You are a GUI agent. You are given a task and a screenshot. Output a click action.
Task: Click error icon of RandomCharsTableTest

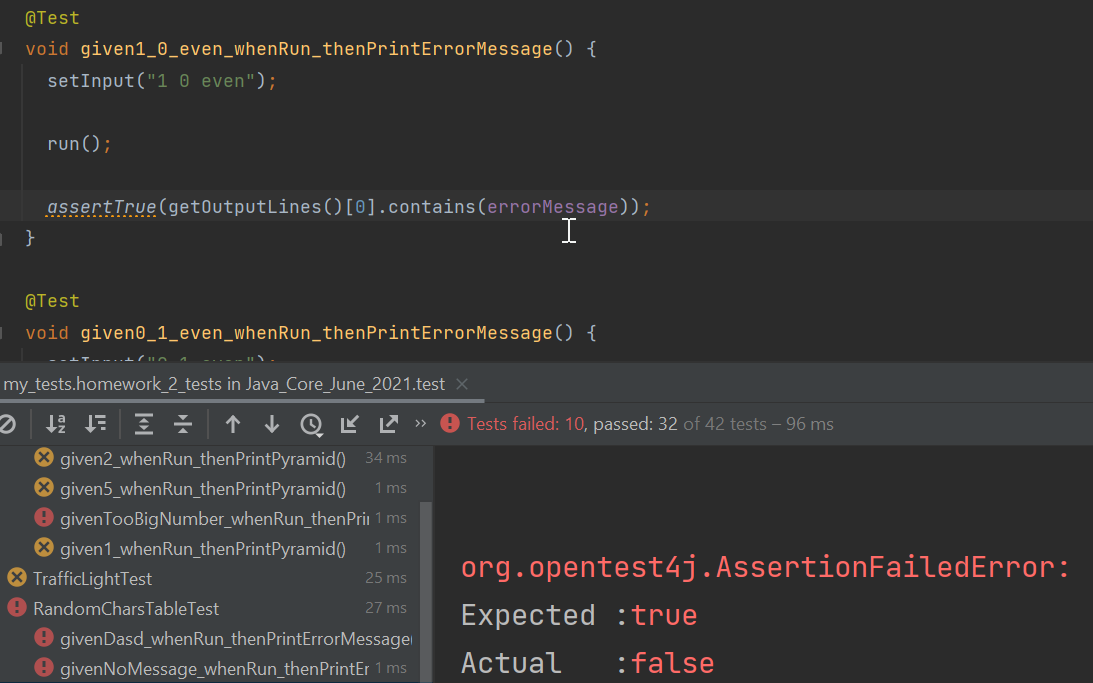[17, 607]
